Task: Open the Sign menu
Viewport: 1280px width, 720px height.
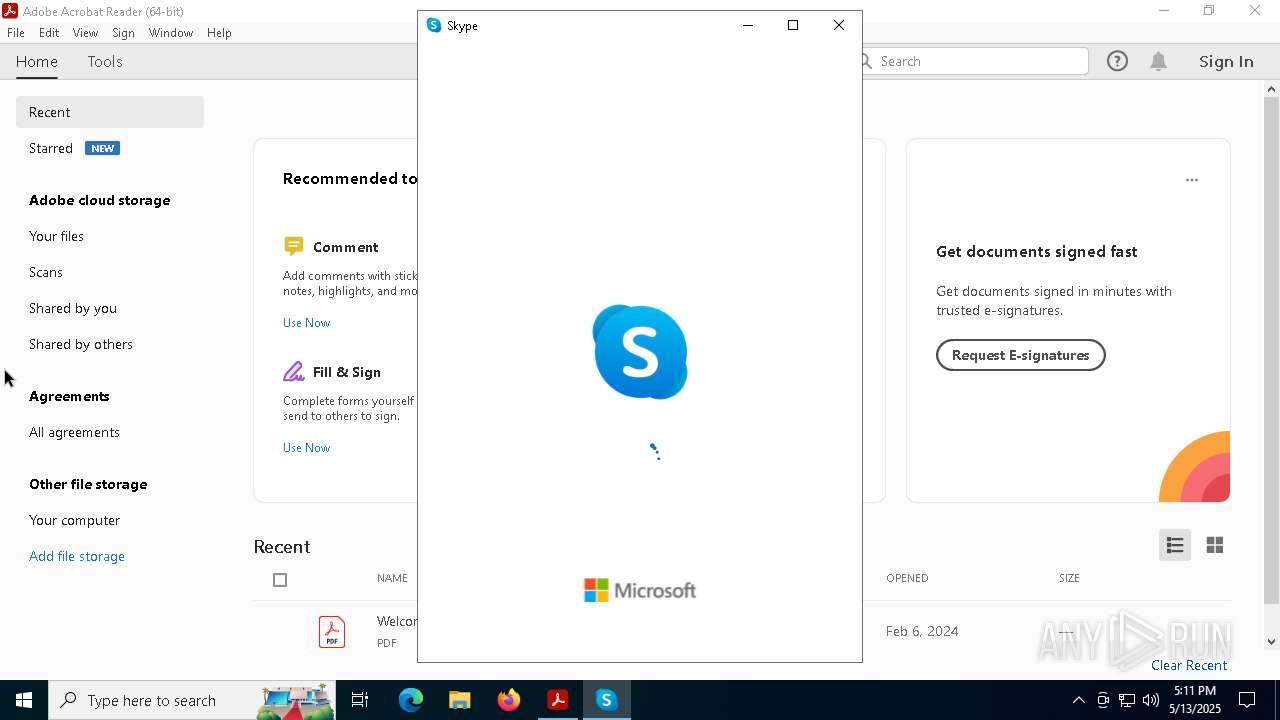Action: coord(123,33)
